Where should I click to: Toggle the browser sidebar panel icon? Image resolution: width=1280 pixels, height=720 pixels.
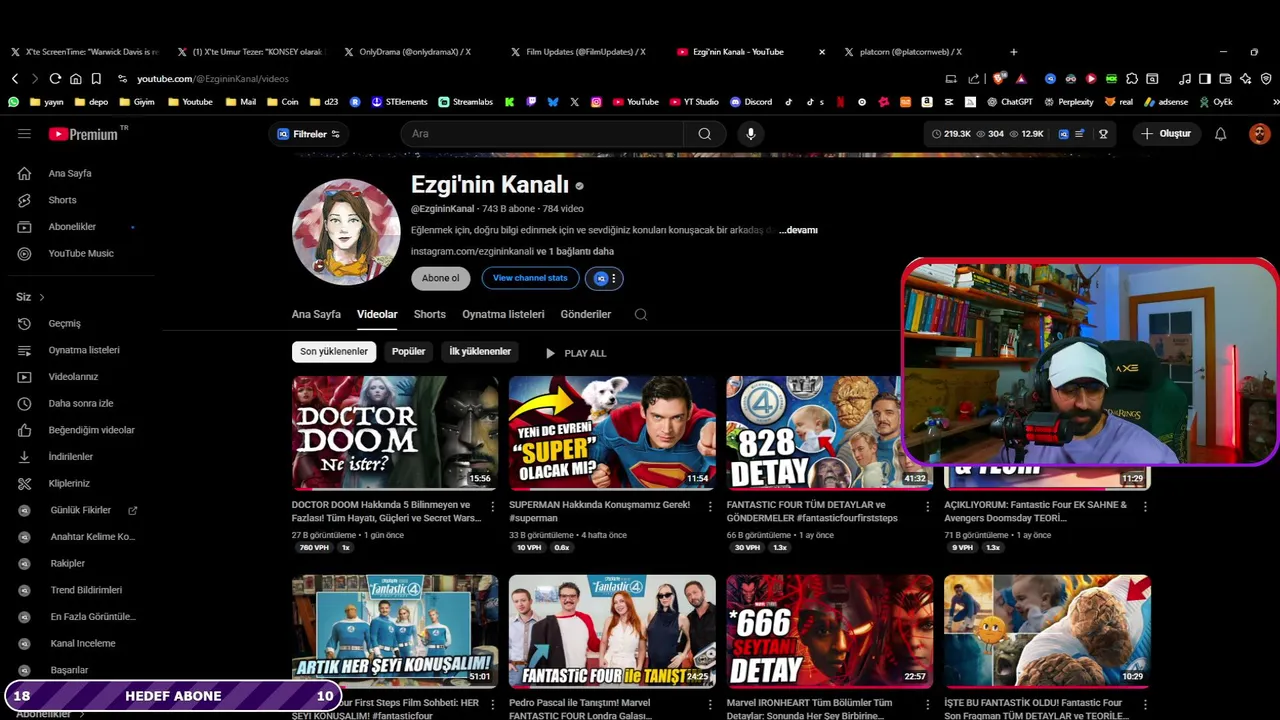(1205, 78)
